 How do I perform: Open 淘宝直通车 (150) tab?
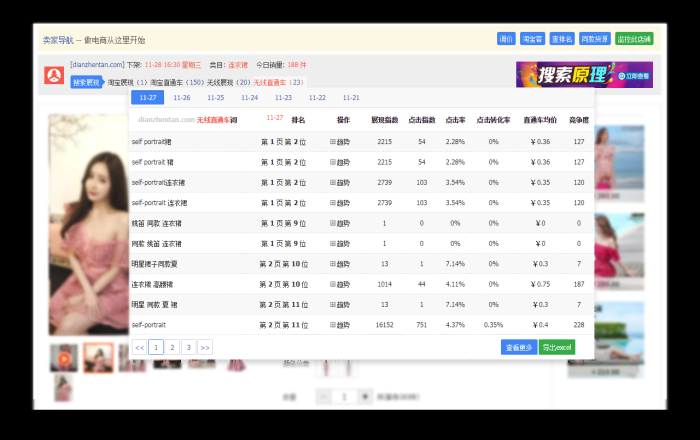(x=177, y=83)
